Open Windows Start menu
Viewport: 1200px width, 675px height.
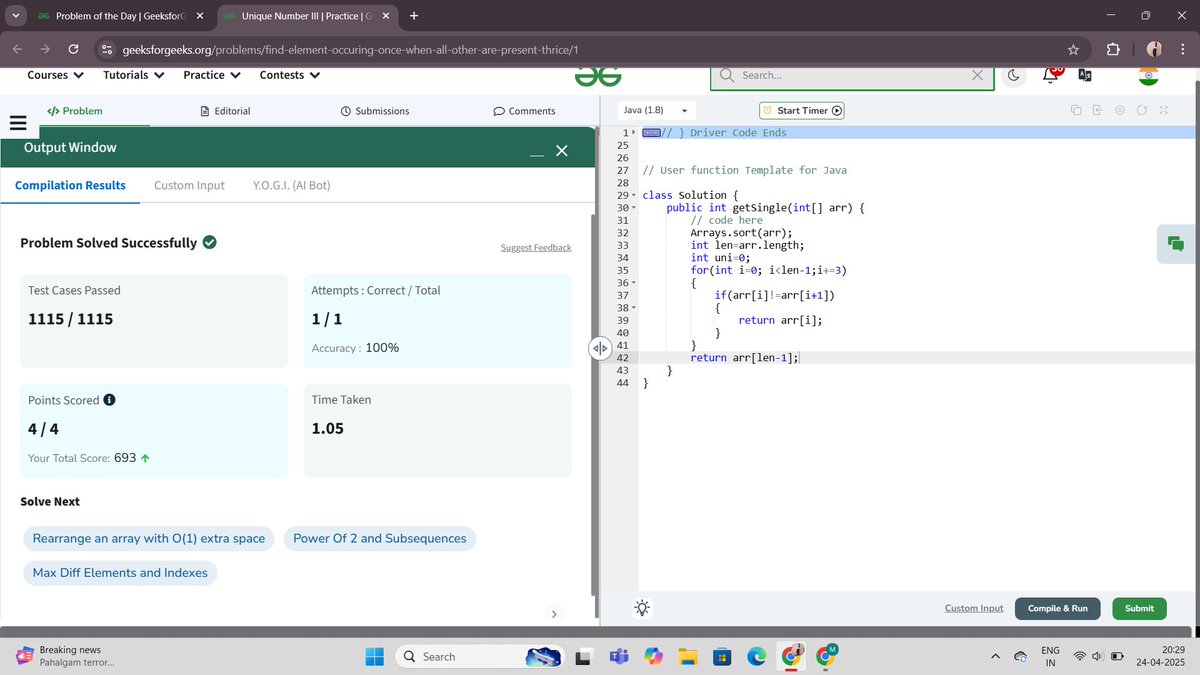pos(374,656)
